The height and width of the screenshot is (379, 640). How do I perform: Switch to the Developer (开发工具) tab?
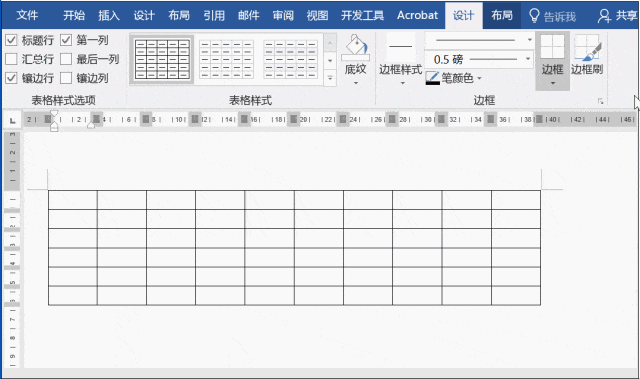coord(362,16)
